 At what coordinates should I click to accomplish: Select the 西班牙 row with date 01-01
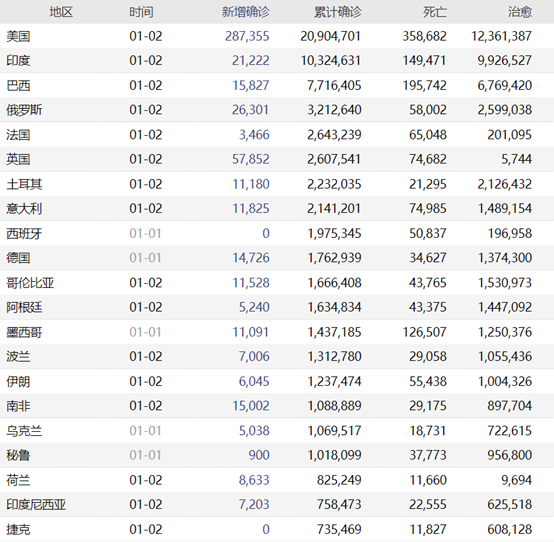[x=277, y=234]
